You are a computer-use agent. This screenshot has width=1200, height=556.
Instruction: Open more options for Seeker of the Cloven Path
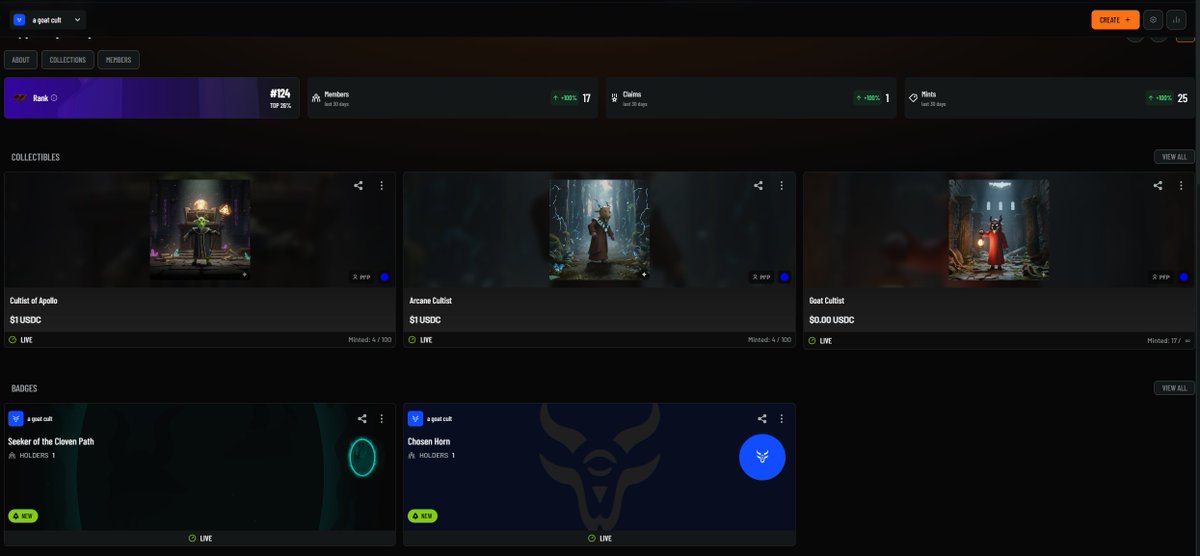(x=381, y=419)
